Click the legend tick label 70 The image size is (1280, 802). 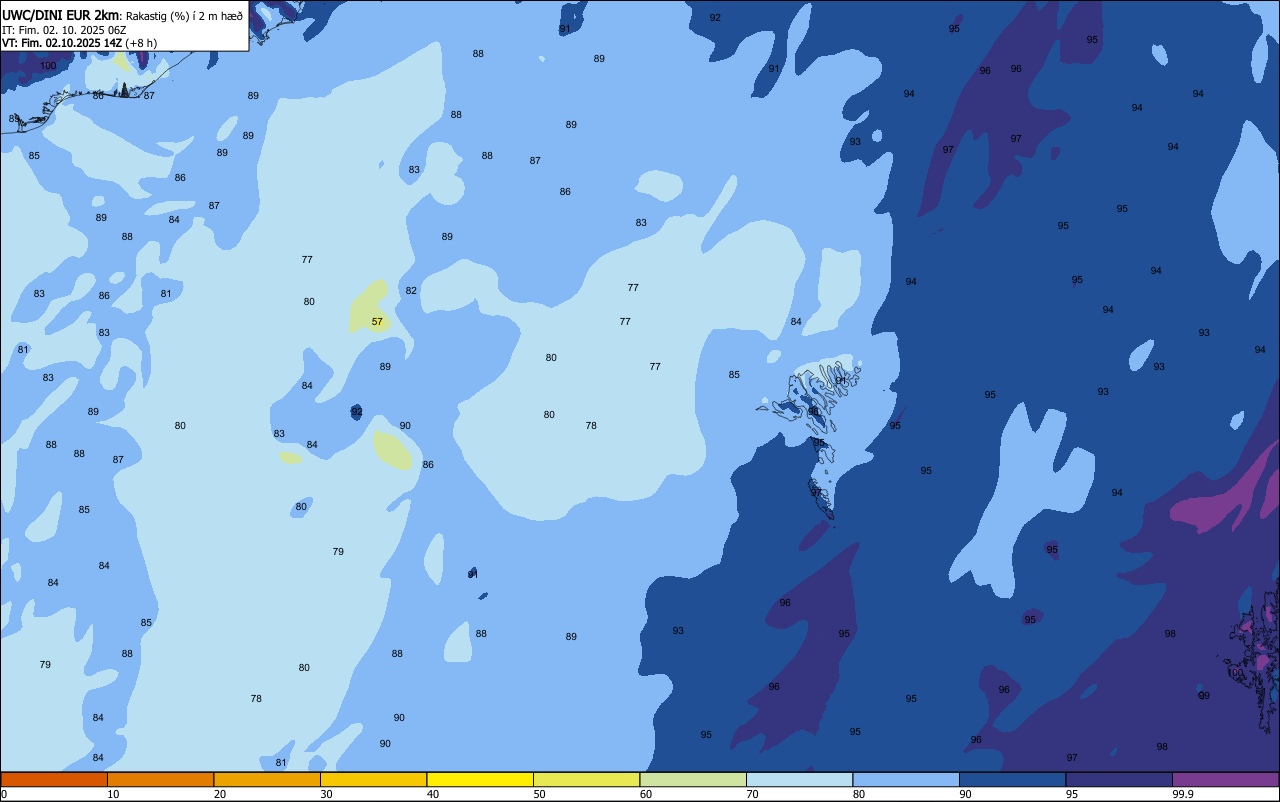coord(752,794)
